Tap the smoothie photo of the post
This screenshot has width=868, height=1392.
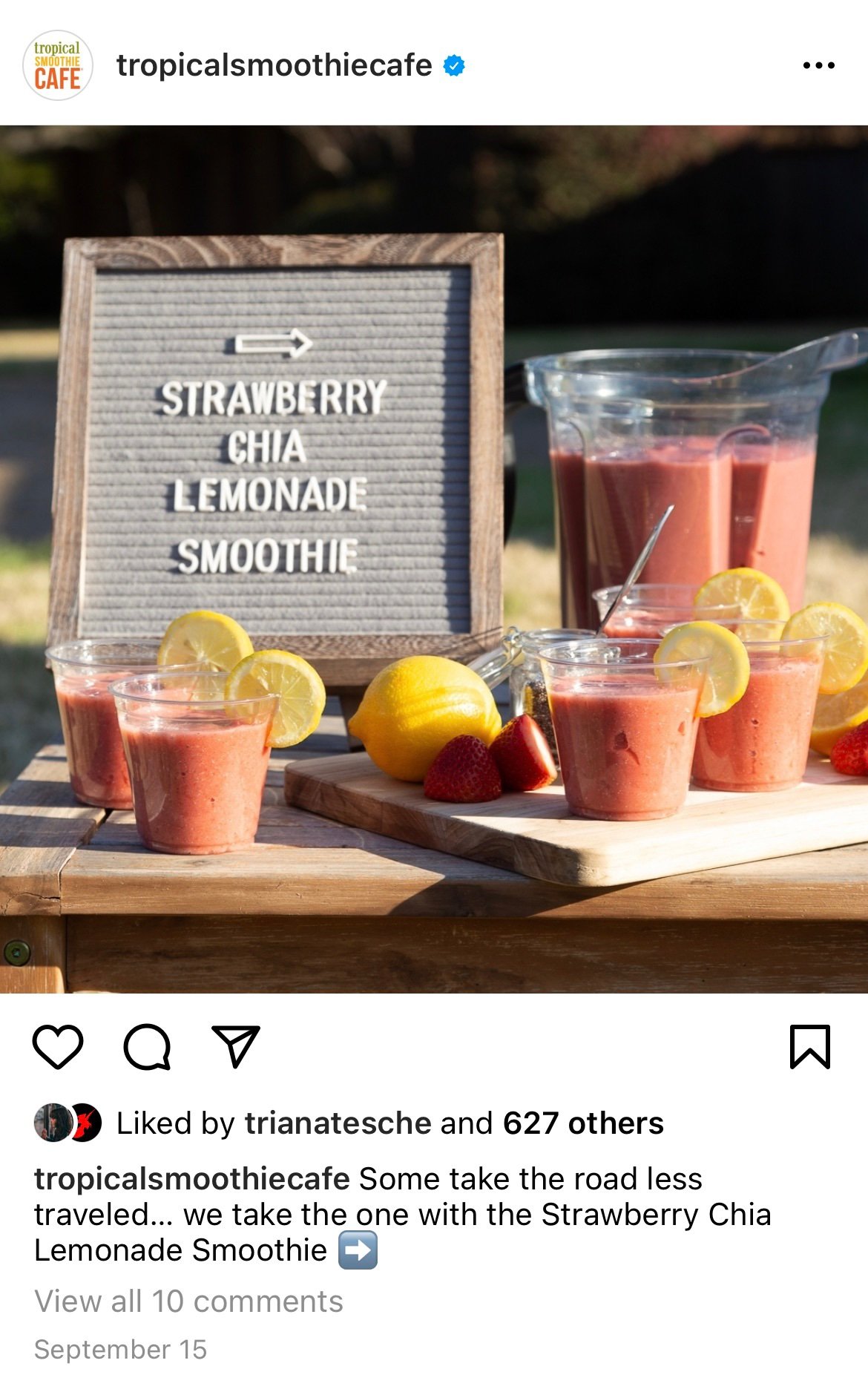(434, 559)
